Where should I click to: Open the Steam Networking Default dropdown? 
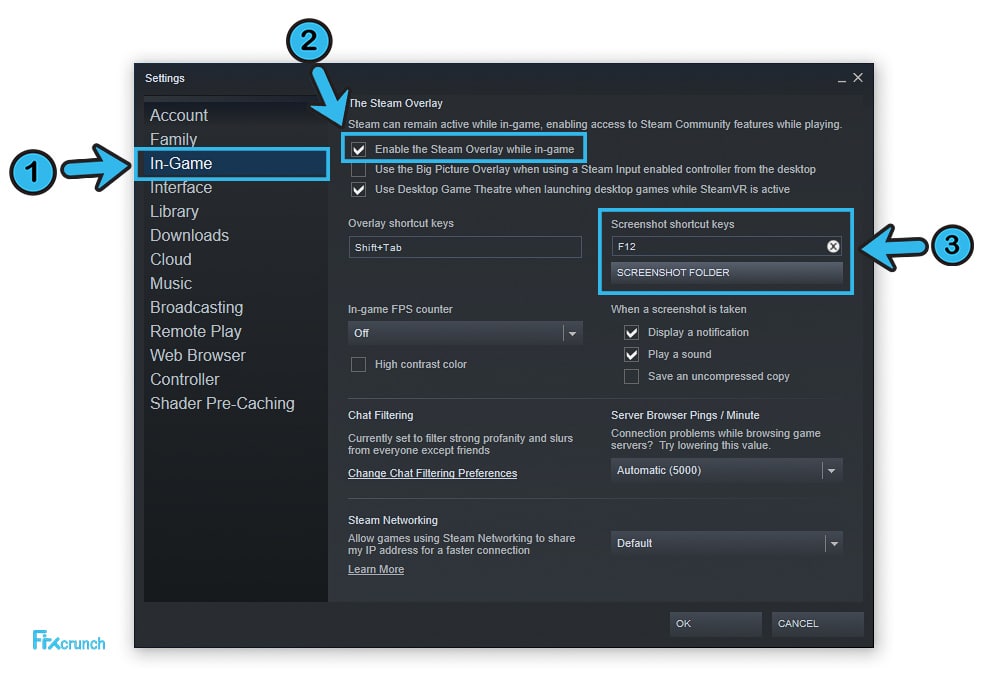click(727, 544)
